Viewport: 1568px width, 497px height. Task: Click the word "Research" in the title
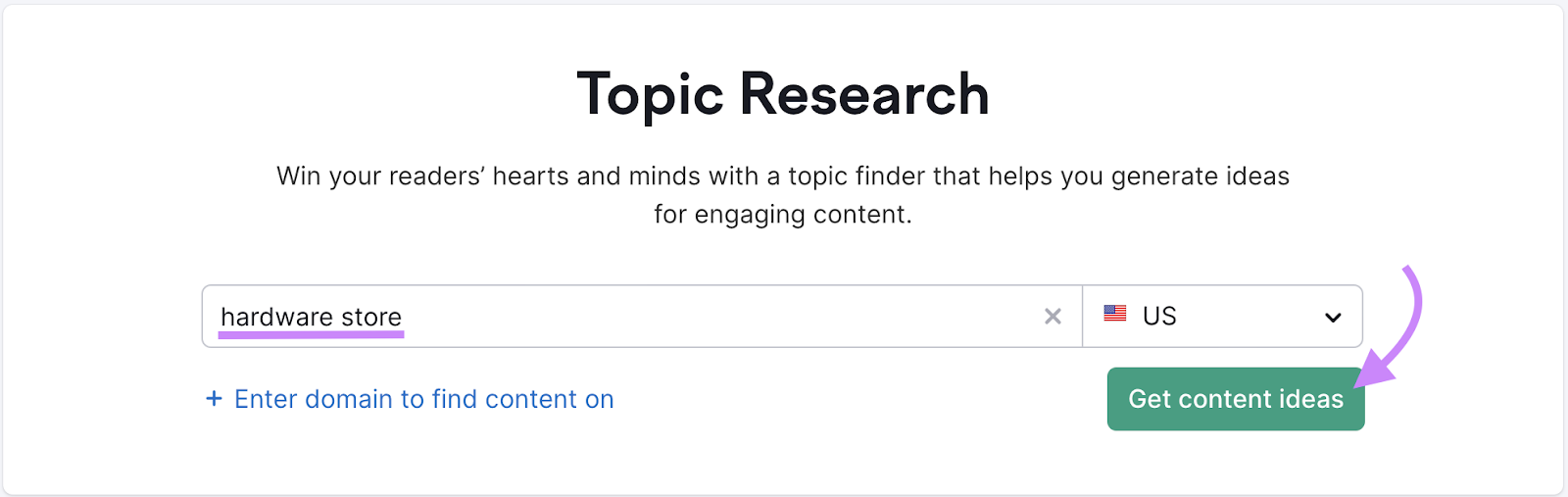tap(864, 95)
